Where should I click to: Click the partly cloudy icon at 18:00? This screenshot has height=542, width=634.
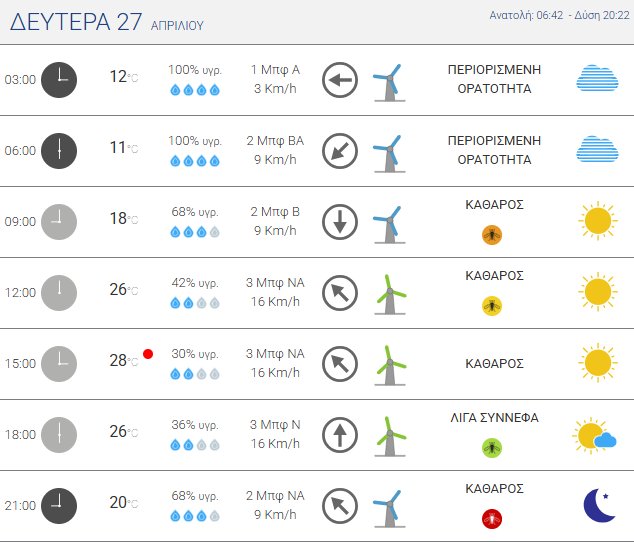click(x=594, y=436)
